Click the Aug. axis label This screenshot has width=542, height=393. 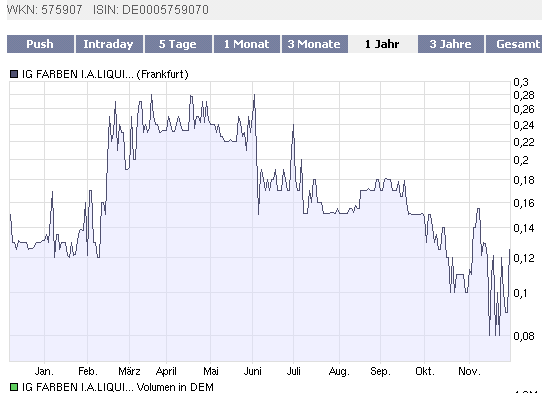339,372
